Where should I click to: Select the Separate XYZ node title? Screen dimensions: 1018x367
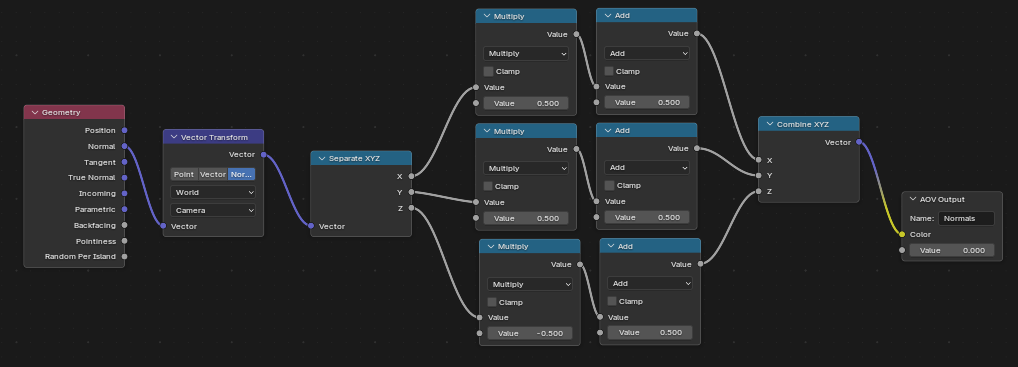coord(354,158)
